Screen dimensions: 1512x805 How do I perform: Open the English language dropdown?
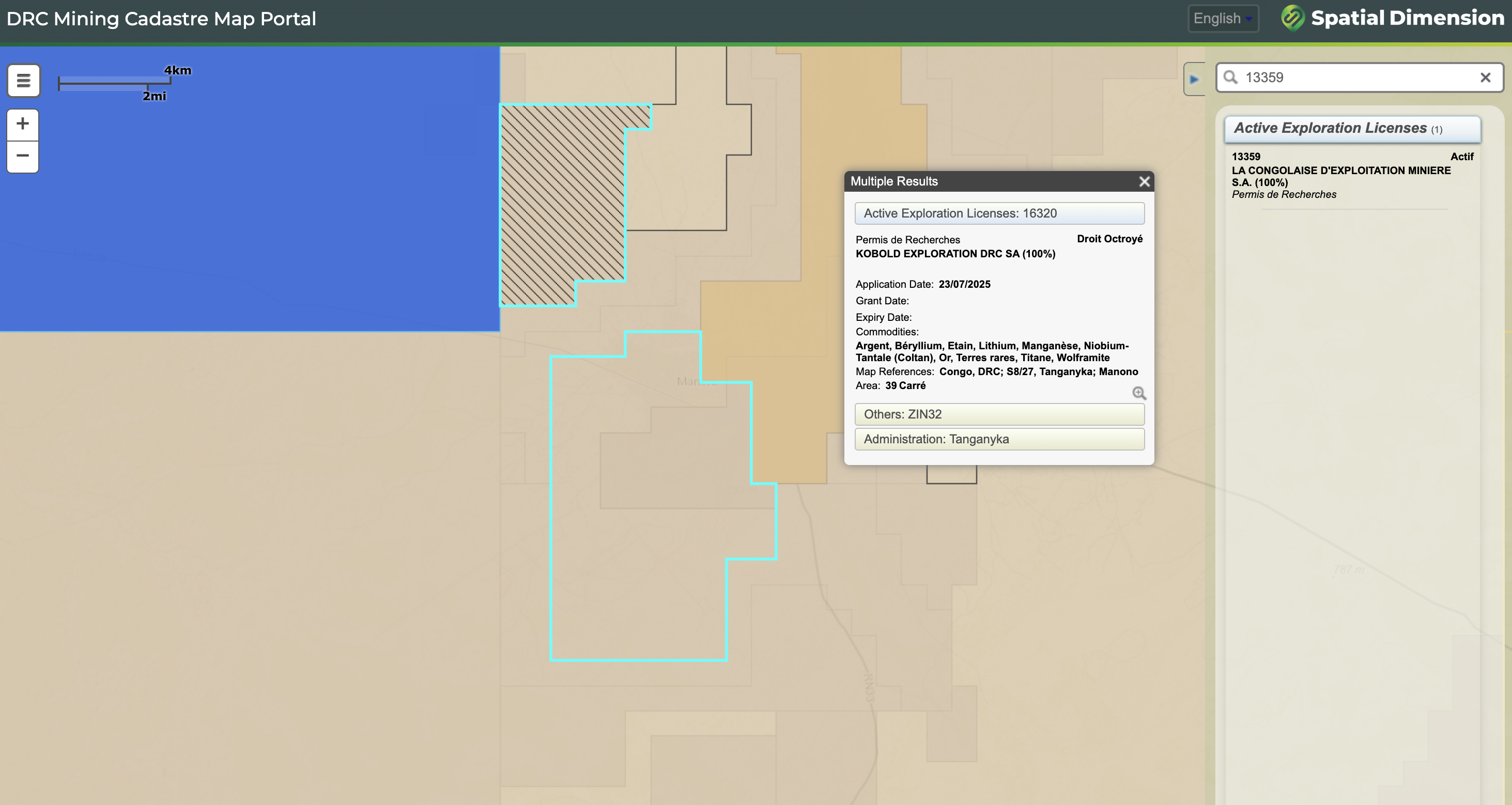point(1223,19)
